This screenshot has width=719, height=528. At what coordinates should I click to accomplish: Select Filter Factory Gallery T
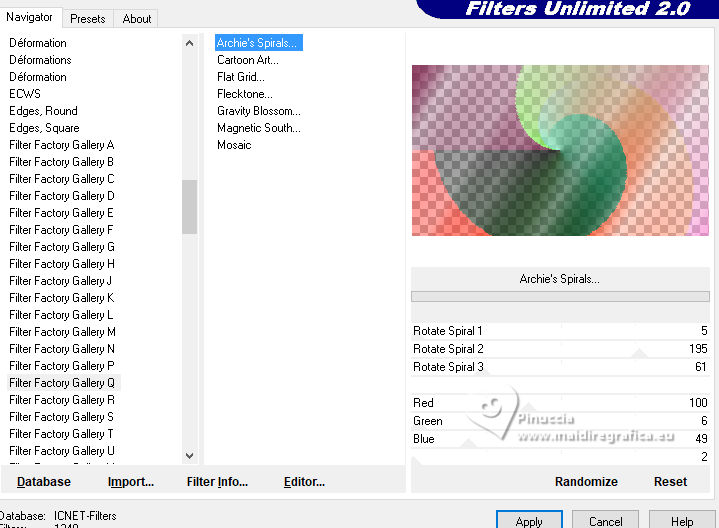(x=61, y=433)
